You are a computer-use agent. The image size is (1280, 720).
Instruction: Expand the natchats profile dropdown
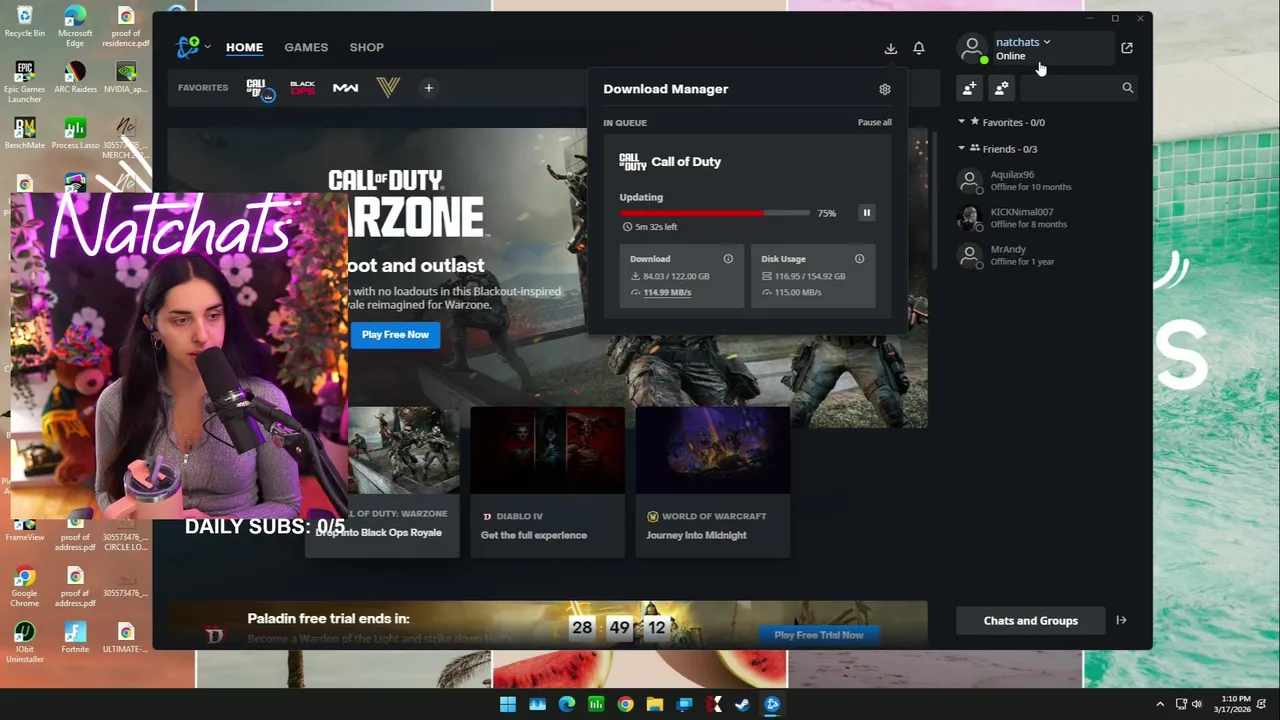pyautogui.click(x=1023, y=42)
